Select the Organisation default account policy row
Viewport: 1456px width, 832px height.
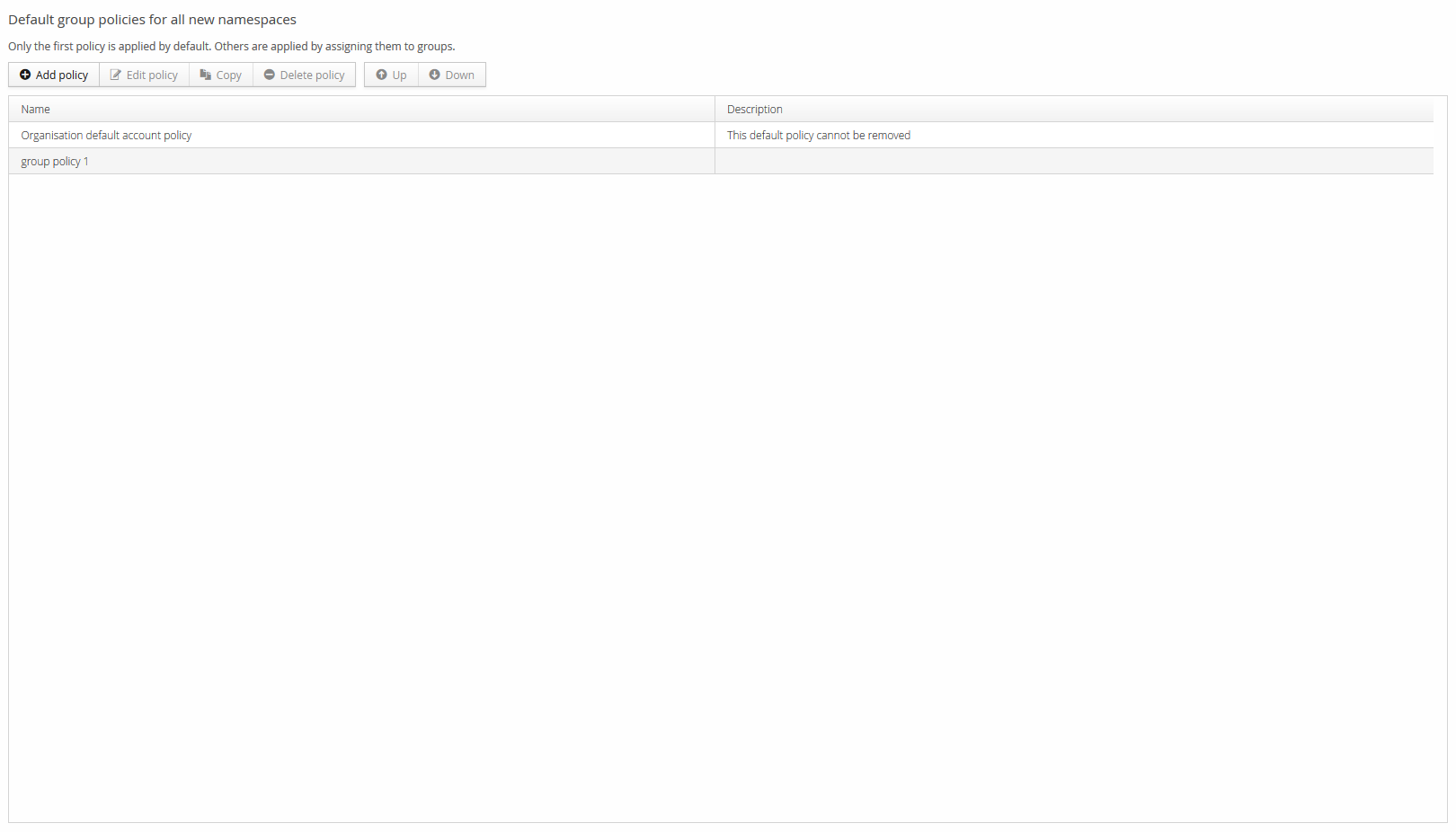click(x=106, y=136)
